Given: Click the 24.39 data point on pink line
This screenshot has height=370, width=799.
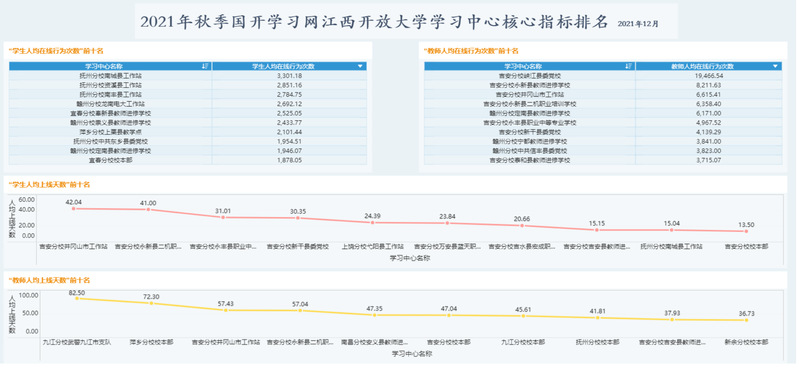Looking at the screenshot, I should pos(373,223).
